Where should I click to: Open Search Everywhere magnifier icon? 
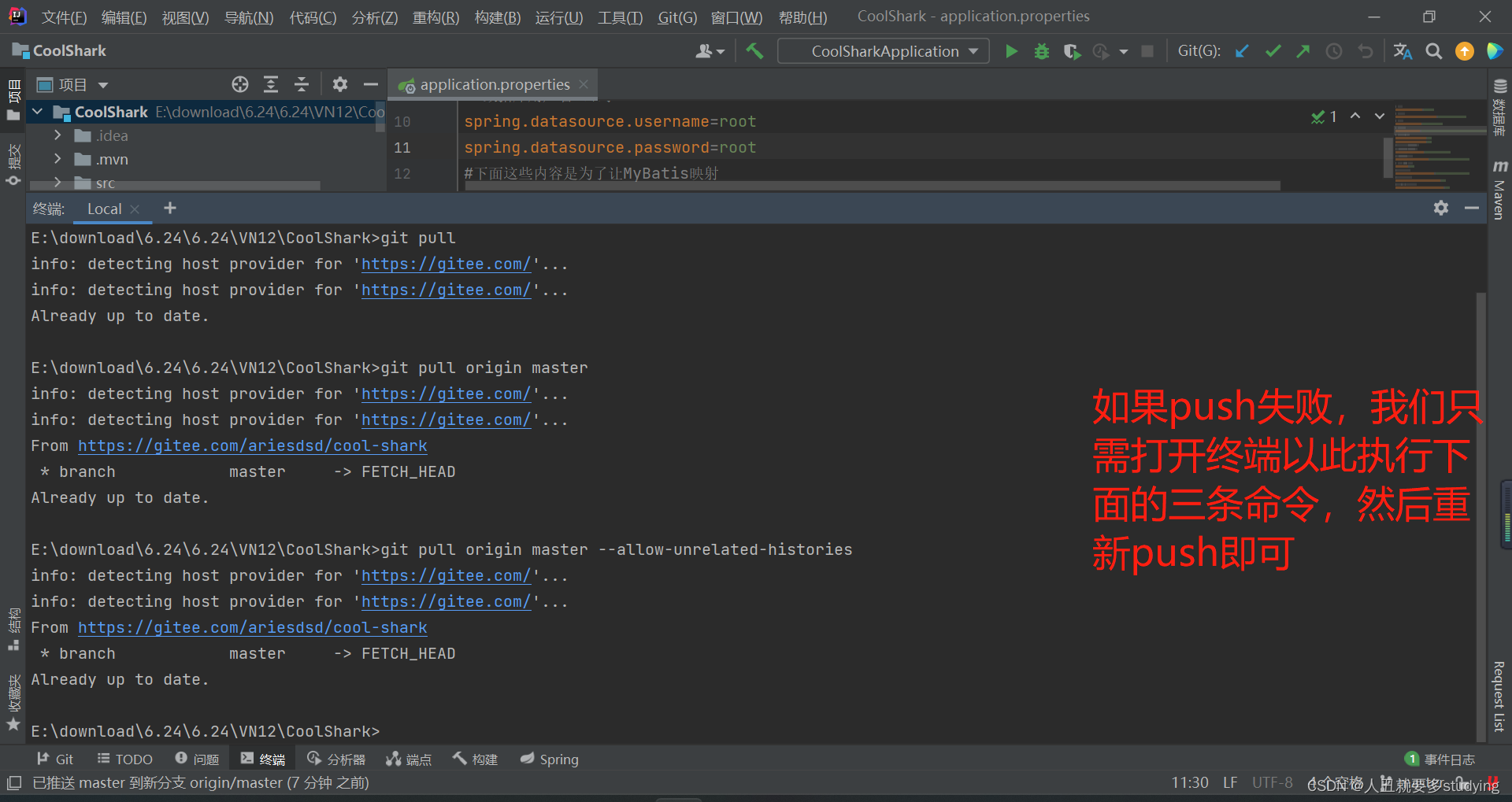click(x=1434, y=51)
